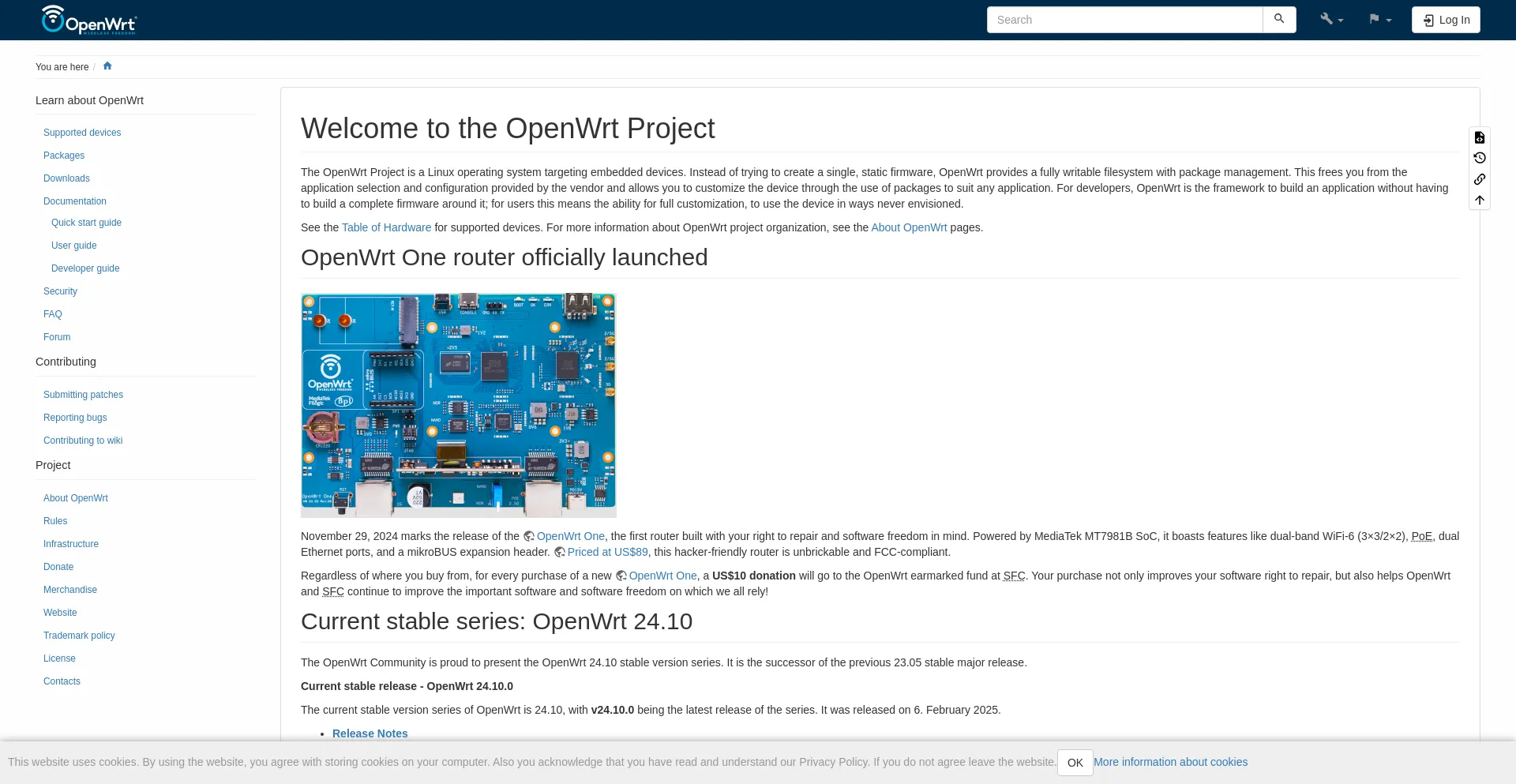Click the Log In button
The width and height of the screenshot is (1516, 784).
pyautogui.click(x=1446, y=20)
